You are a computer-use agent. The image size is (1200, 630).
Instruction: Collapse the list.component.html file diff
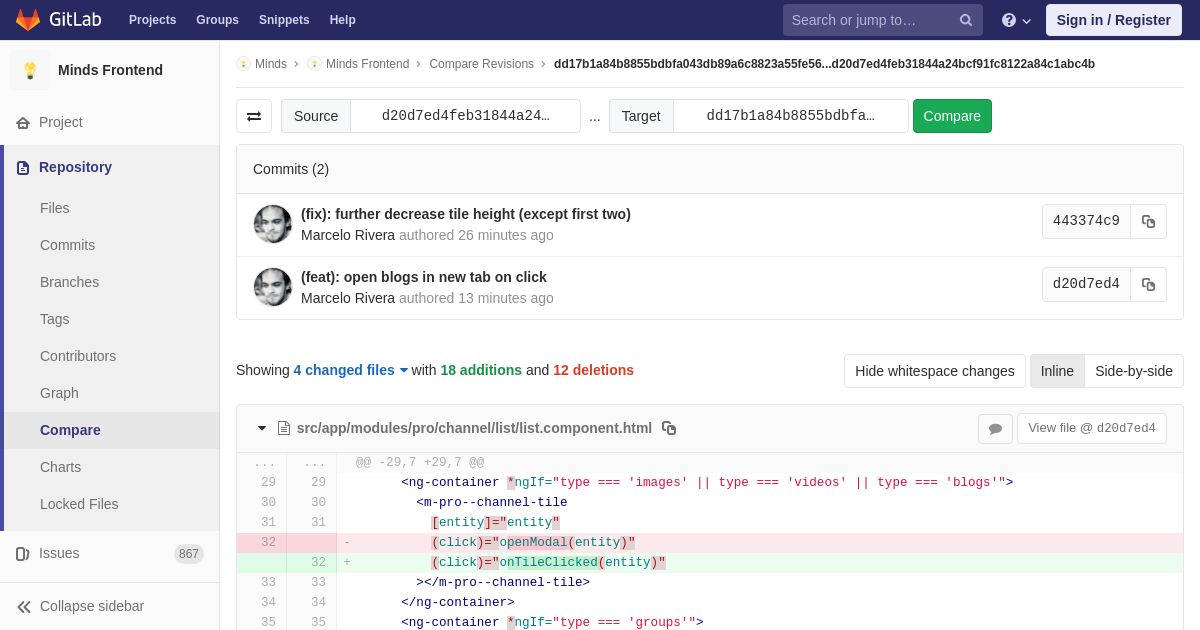tap(262, 428)
